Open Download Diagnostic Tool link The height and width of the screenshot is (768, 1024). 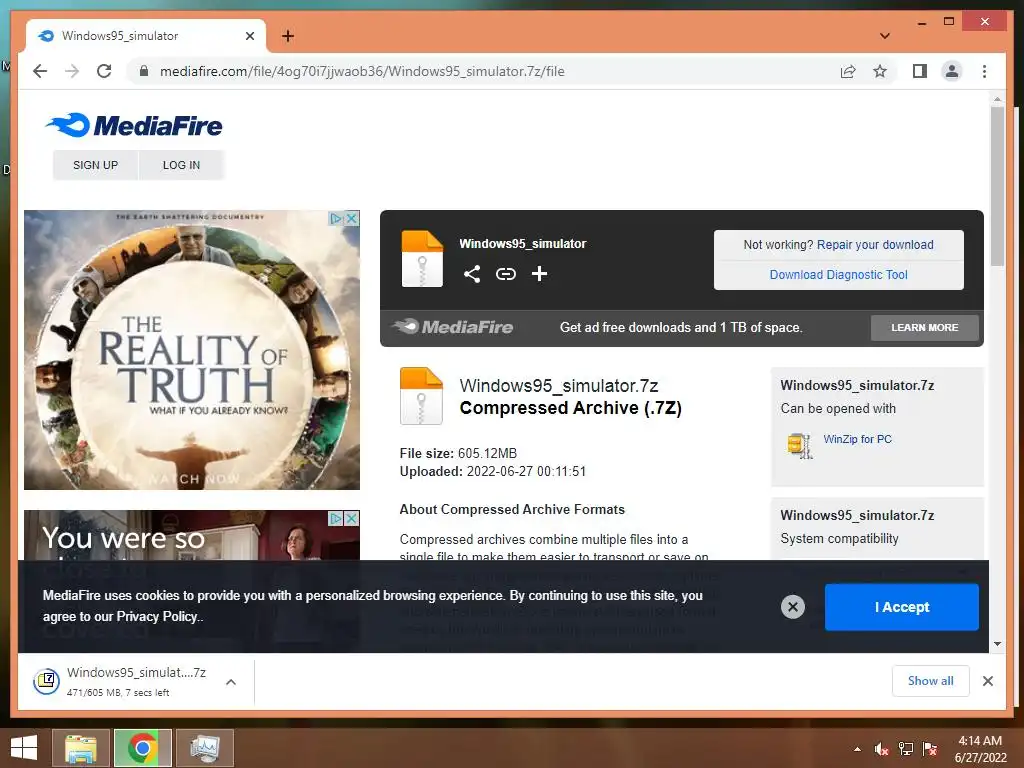click(839, 275)
